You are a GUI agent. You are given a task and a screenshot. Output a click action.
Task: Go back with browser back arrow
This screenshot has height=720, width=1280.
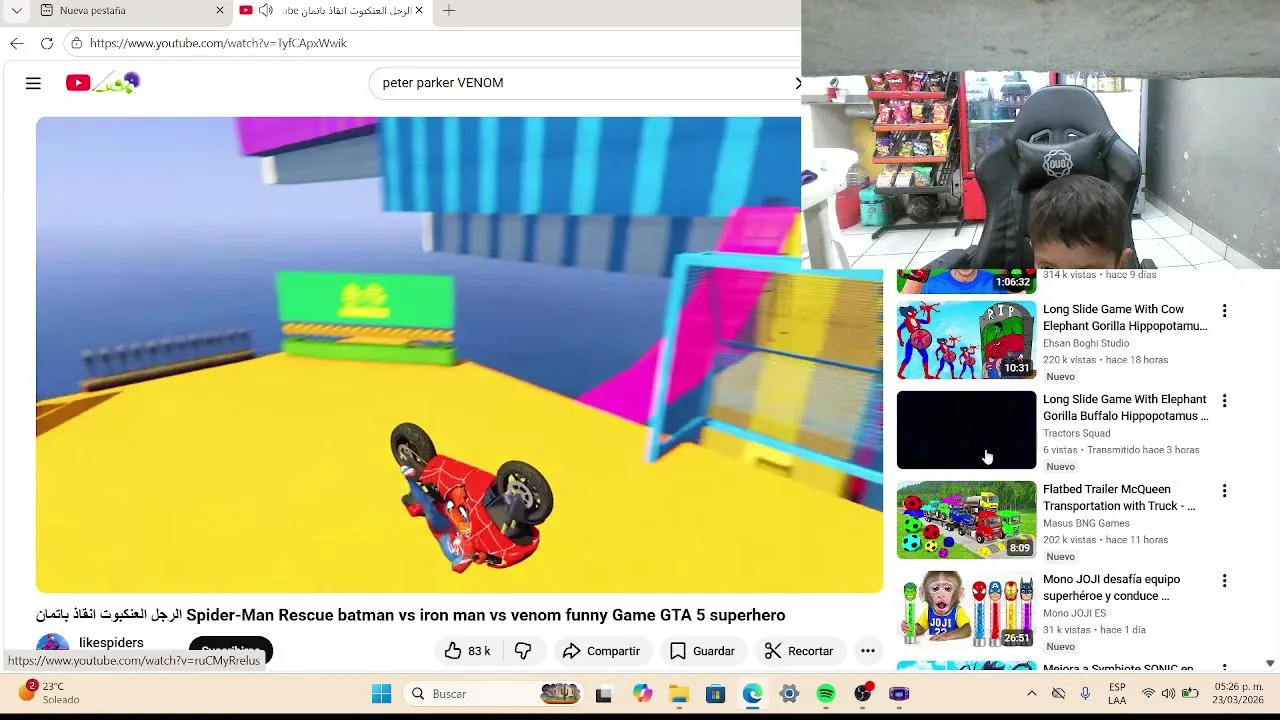[17, 43]
